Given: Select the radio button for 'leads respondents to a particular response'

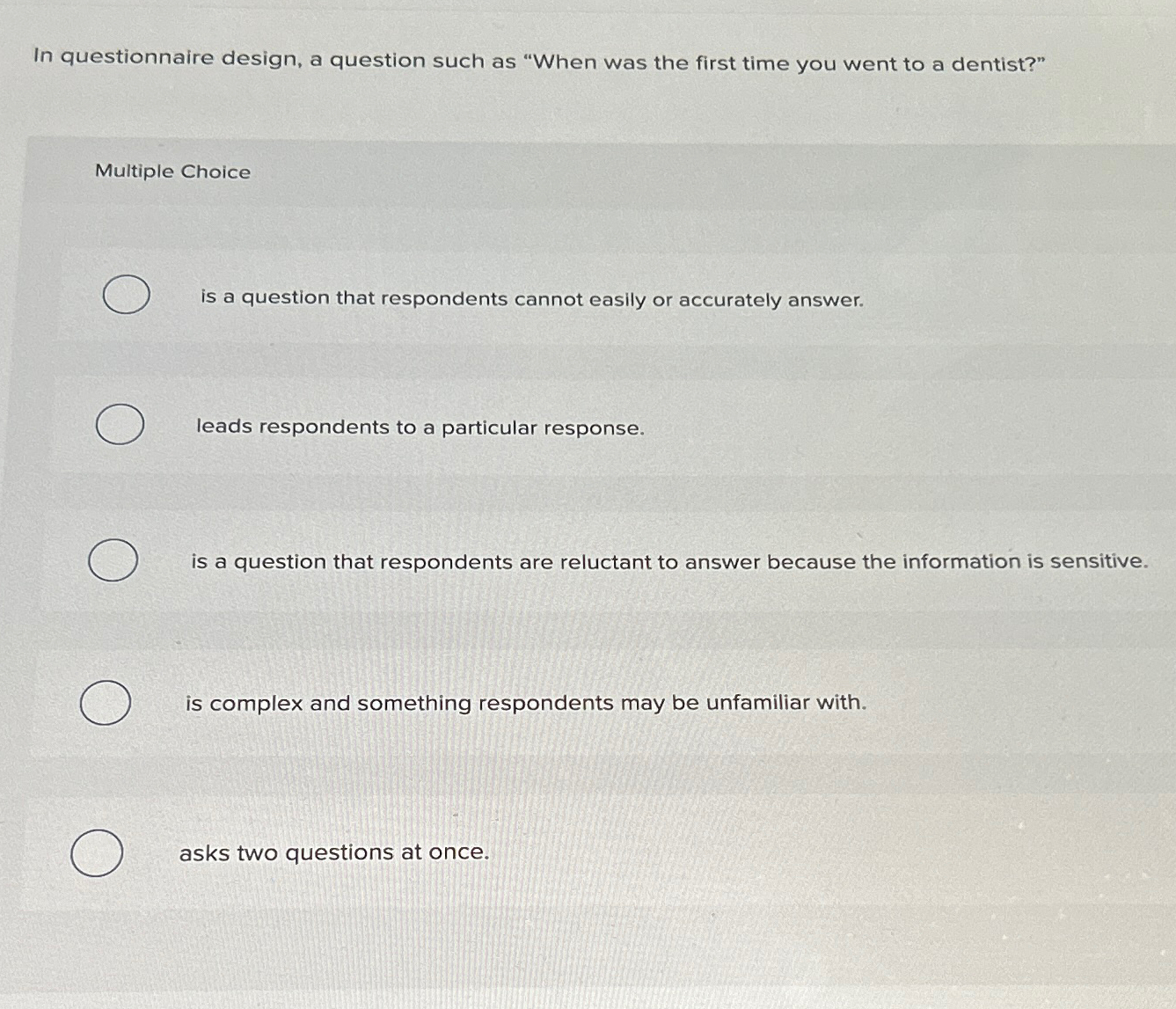Looking at the screenshot, I should (x=121, y=424).
